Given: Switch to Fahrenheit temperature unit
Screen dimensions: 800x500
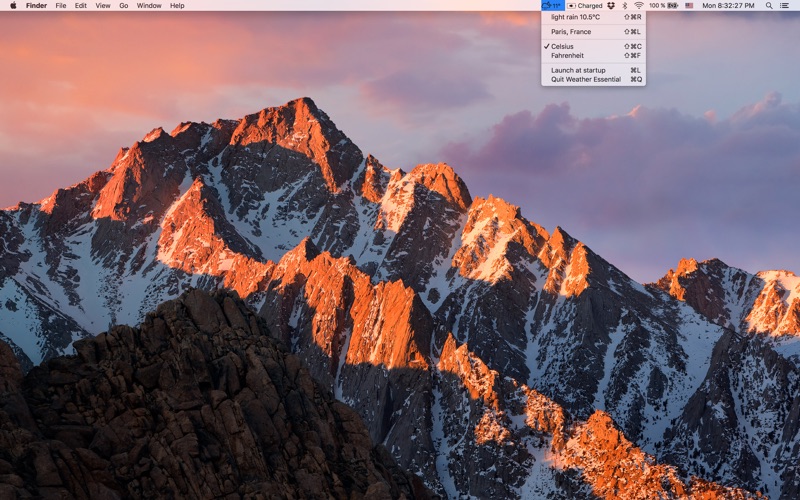Looking at the screenshot, I should point(593,56).
